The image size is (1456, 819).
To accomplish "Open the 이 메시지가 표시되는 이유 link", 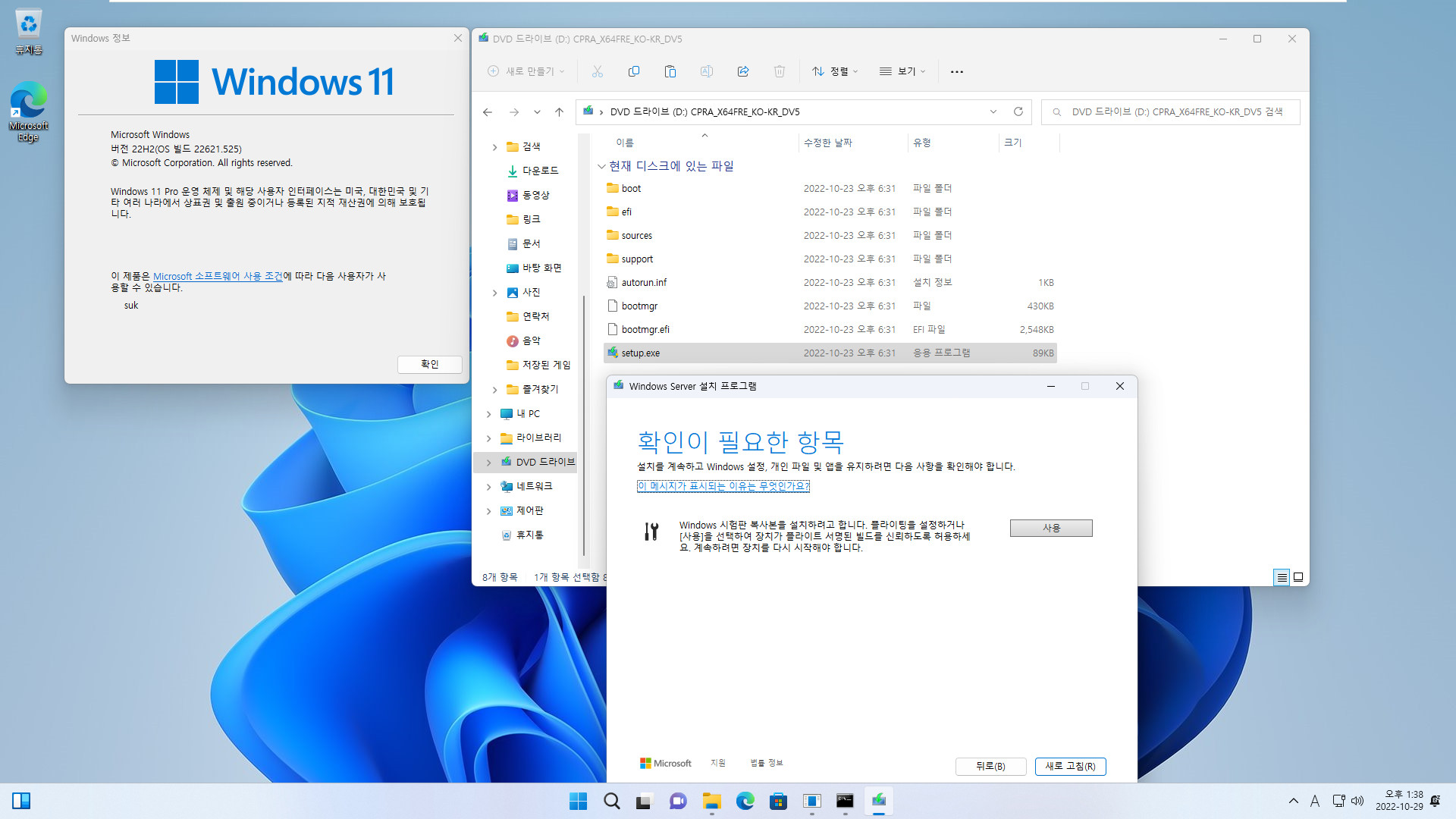I will [723, 486].
